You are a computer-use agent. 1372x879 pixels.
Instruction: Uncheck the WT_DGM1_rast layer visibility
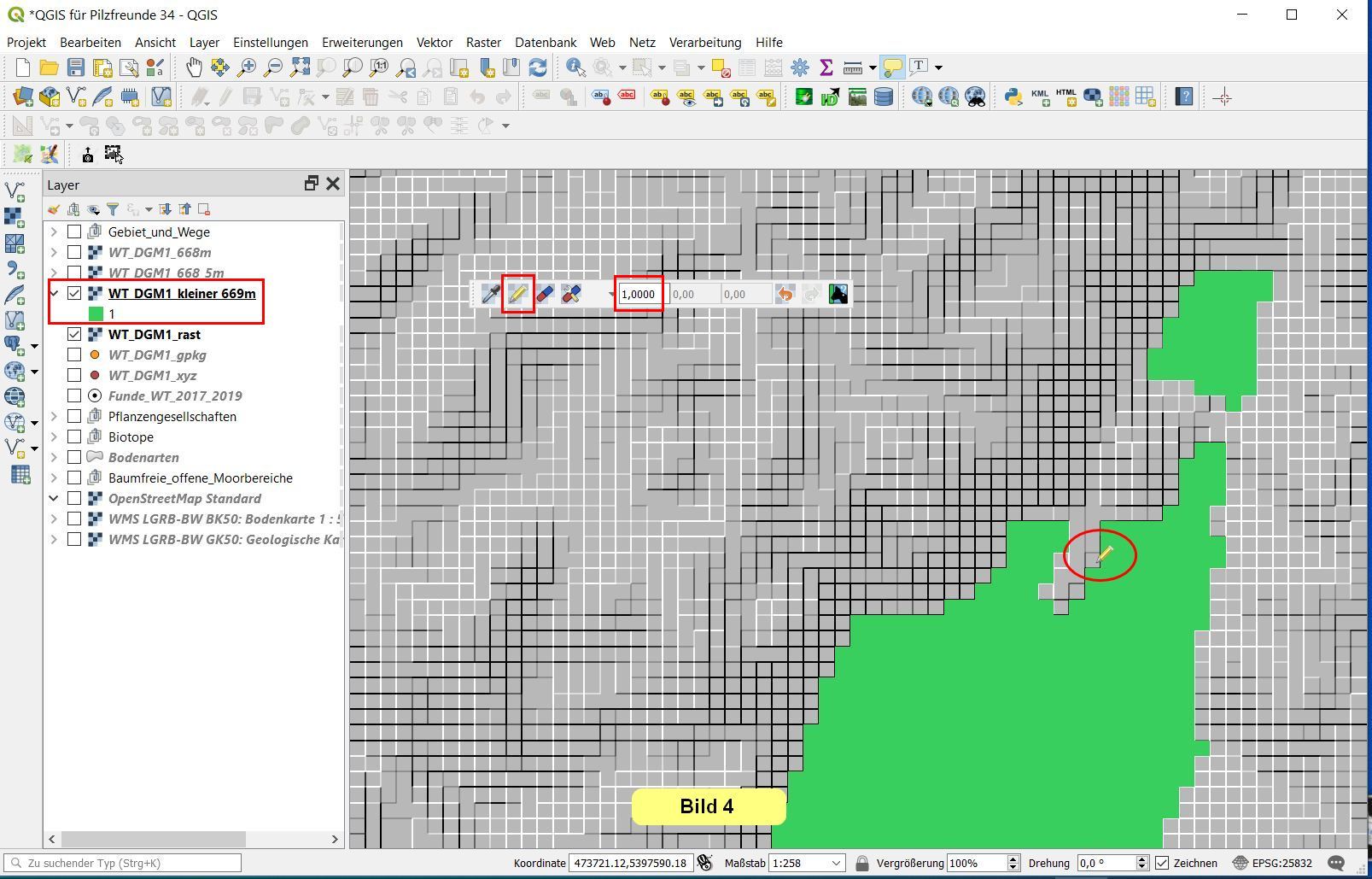[x=74, y=334]
